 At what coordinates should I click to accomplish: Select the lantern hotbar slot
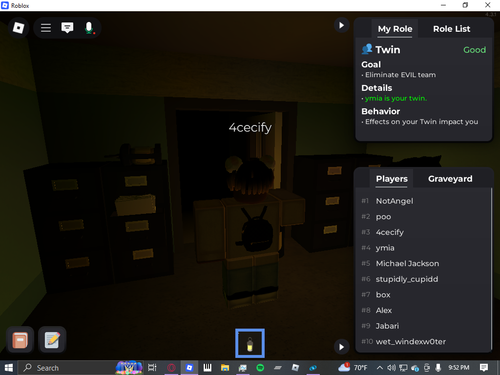click(250, 343)
